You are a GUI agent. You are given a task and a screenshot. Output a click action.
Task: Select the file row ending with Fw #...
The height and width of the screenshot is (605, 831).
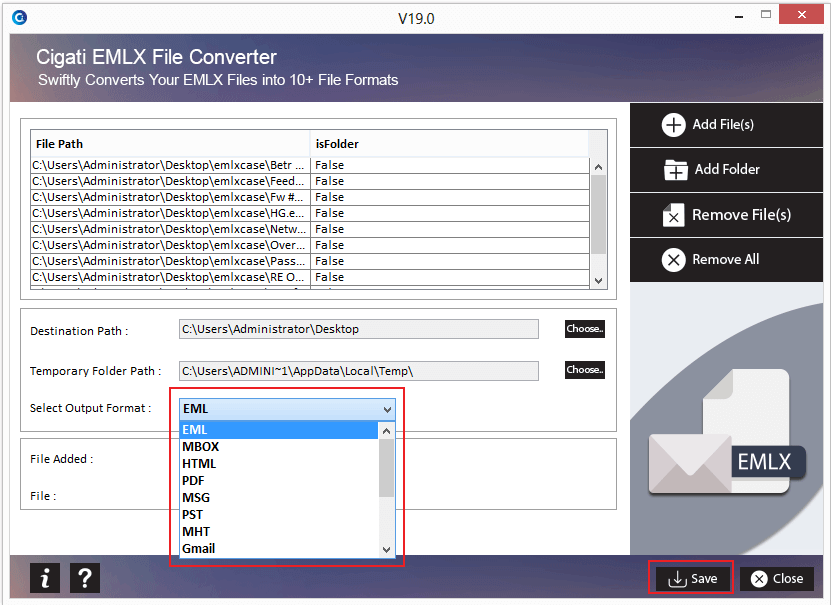(310, 197)
